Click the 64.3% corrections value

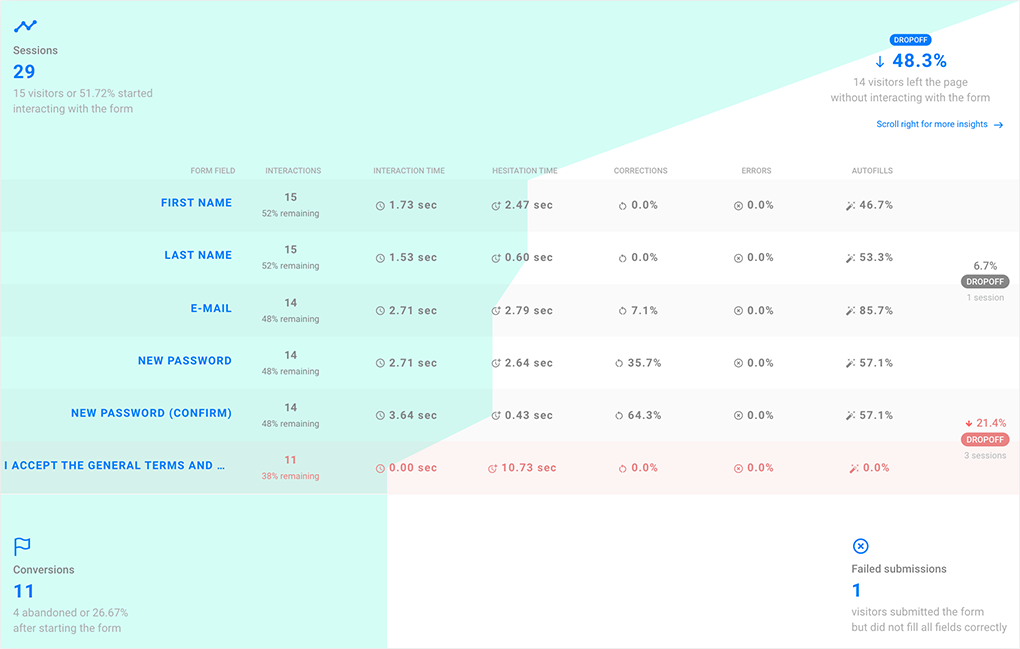(x=644, y=416)
